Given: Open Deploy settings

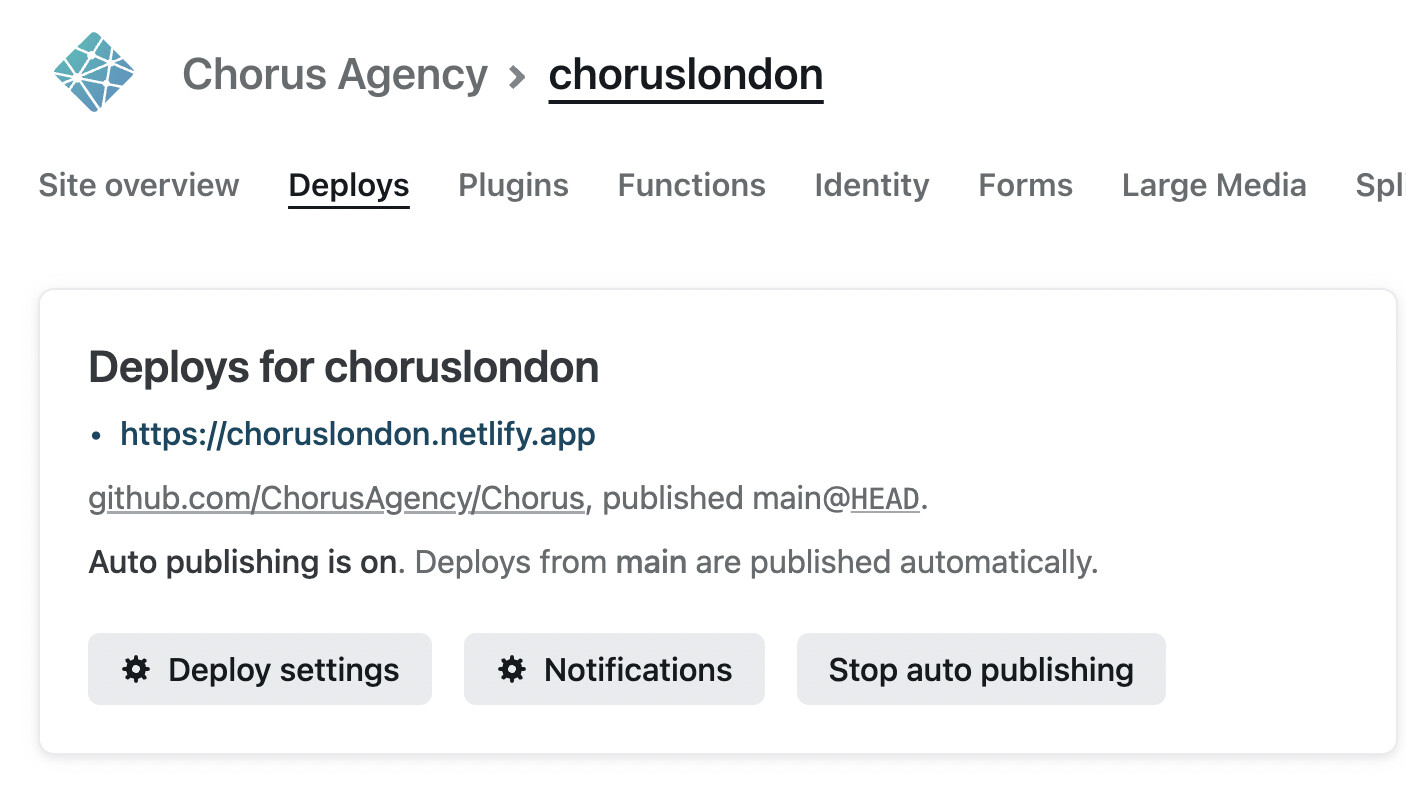Looking at the screenshot, I should (x=260, y=669).
